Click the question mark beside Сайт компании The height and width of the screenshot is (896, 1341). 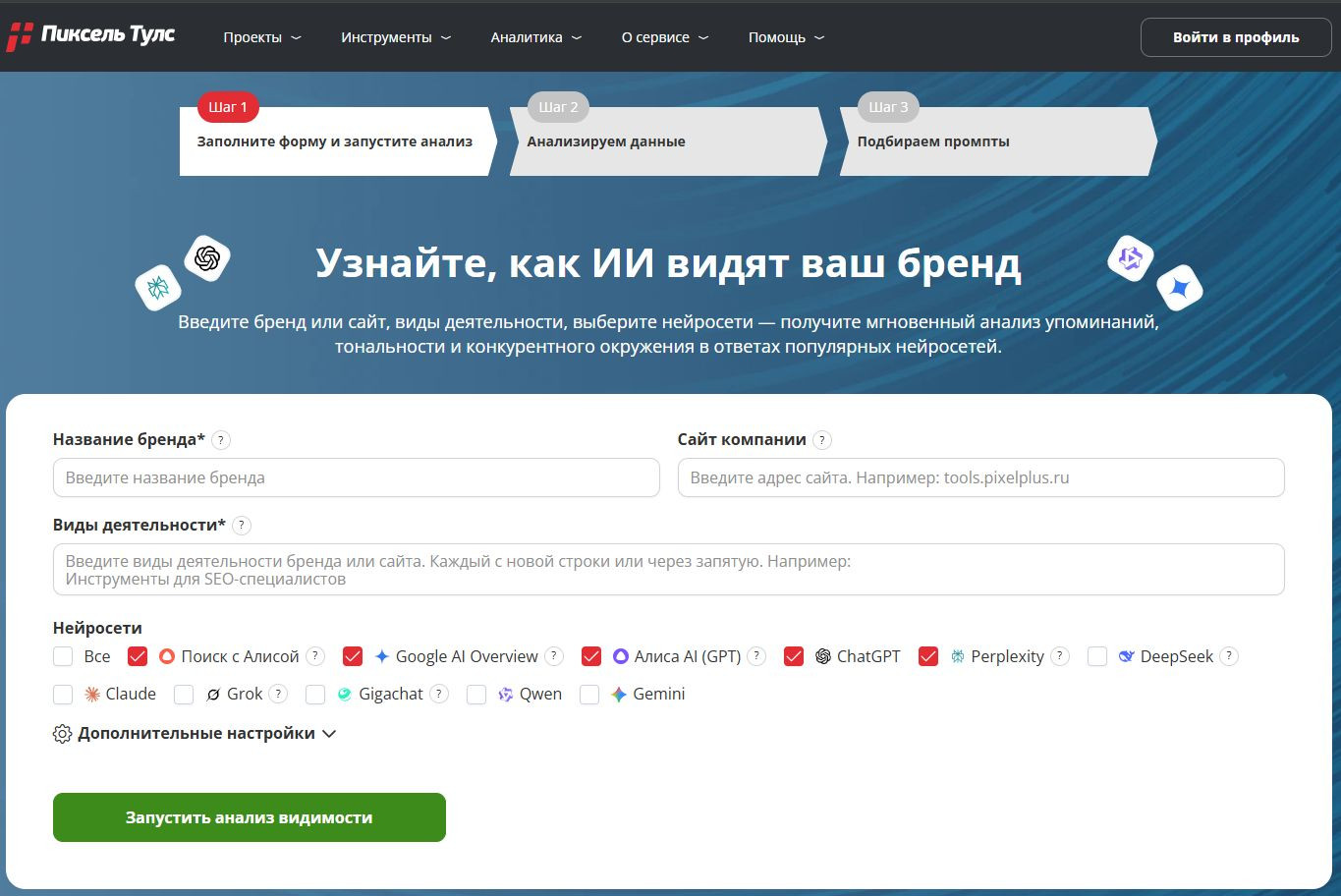click(822, 440)
